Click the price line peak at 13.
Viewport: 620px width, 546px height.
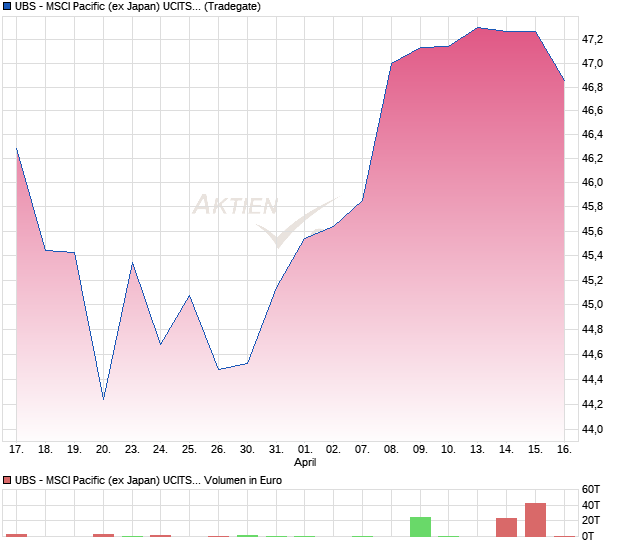click(478, 28)
